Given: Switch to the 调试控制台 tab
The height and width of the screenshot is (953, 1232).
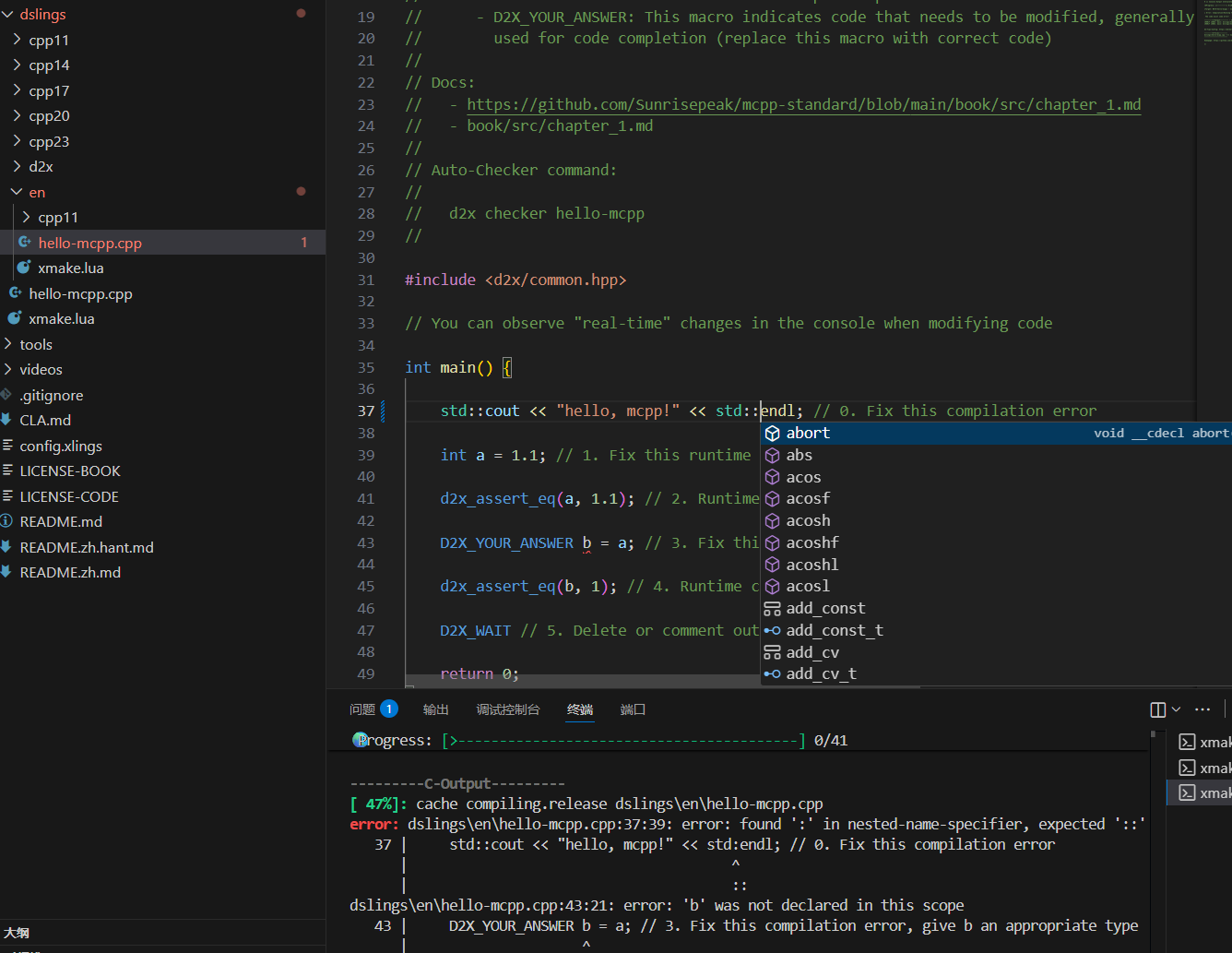Looking at the screenshot, I should tap(507, 709).
